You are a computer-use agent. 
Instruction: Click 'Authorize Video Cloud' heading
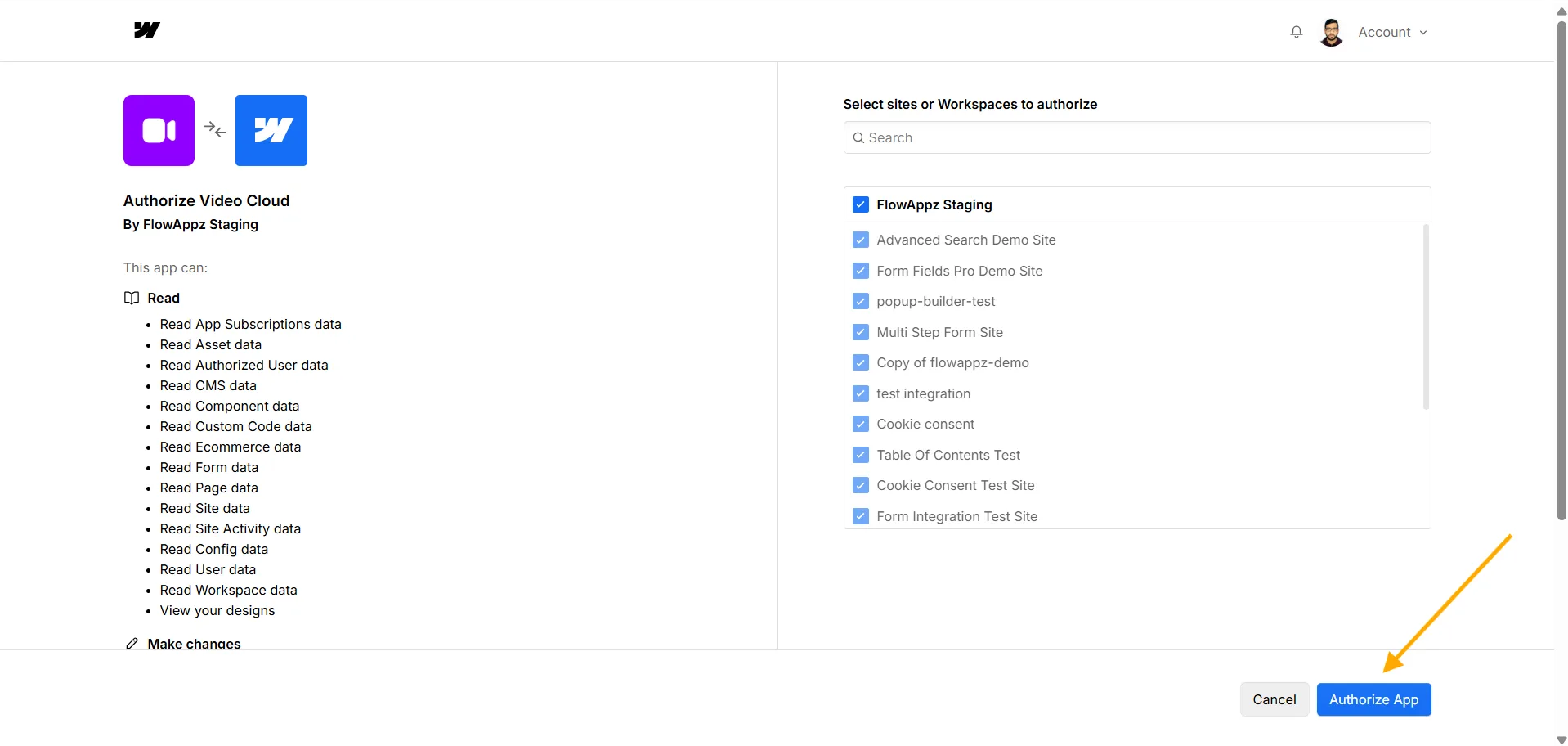tap(207, 200)
